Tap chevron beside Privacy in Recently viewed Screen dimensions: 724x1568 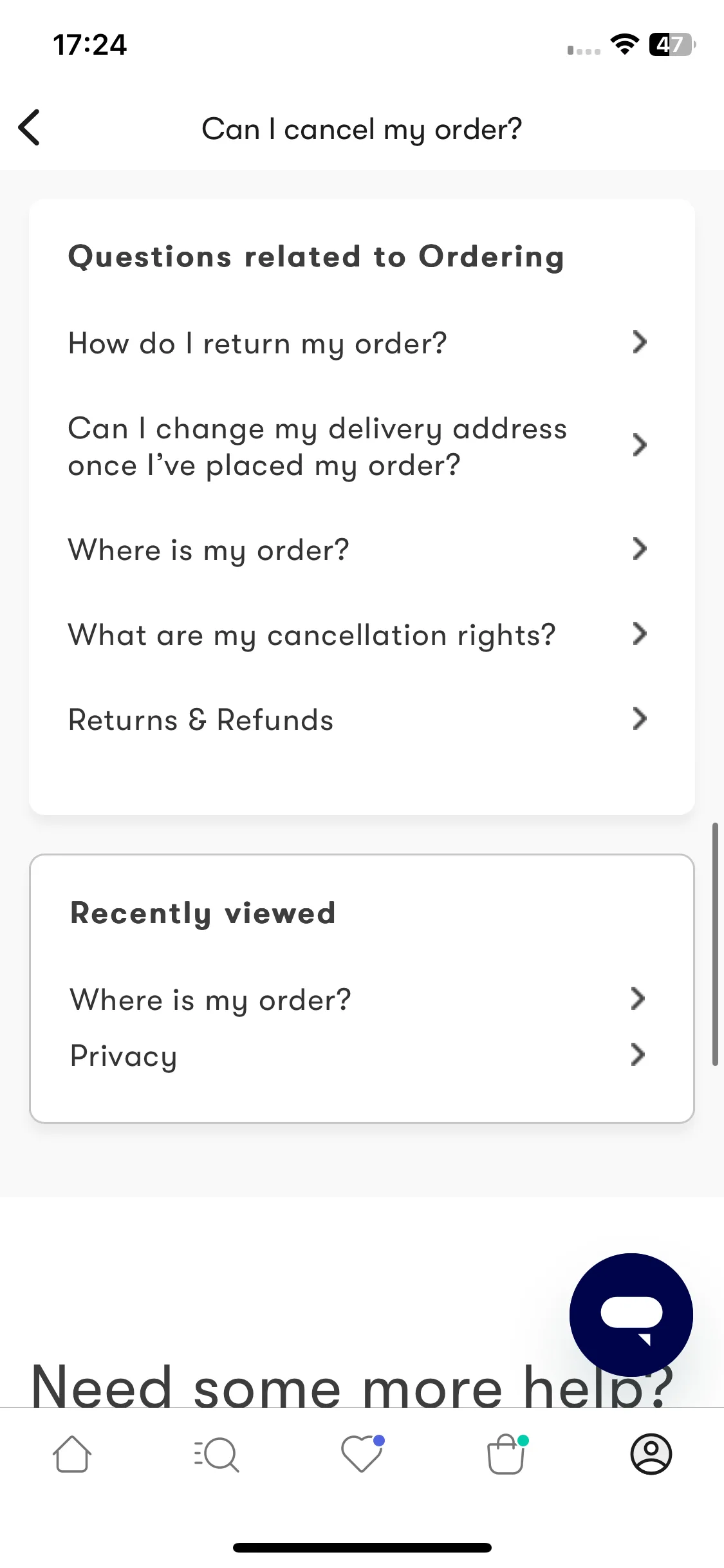pyautogui.click(x=637, y=1055)
